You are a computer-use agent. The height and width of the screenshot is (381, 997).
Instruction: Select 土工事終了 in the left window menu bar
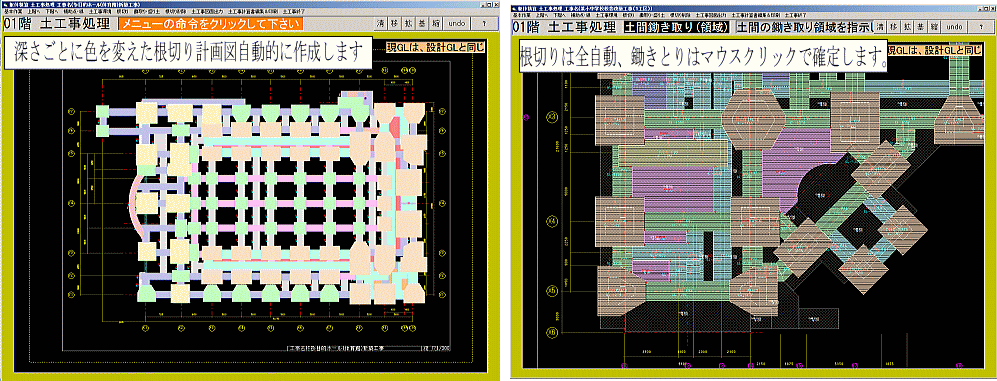293,11
